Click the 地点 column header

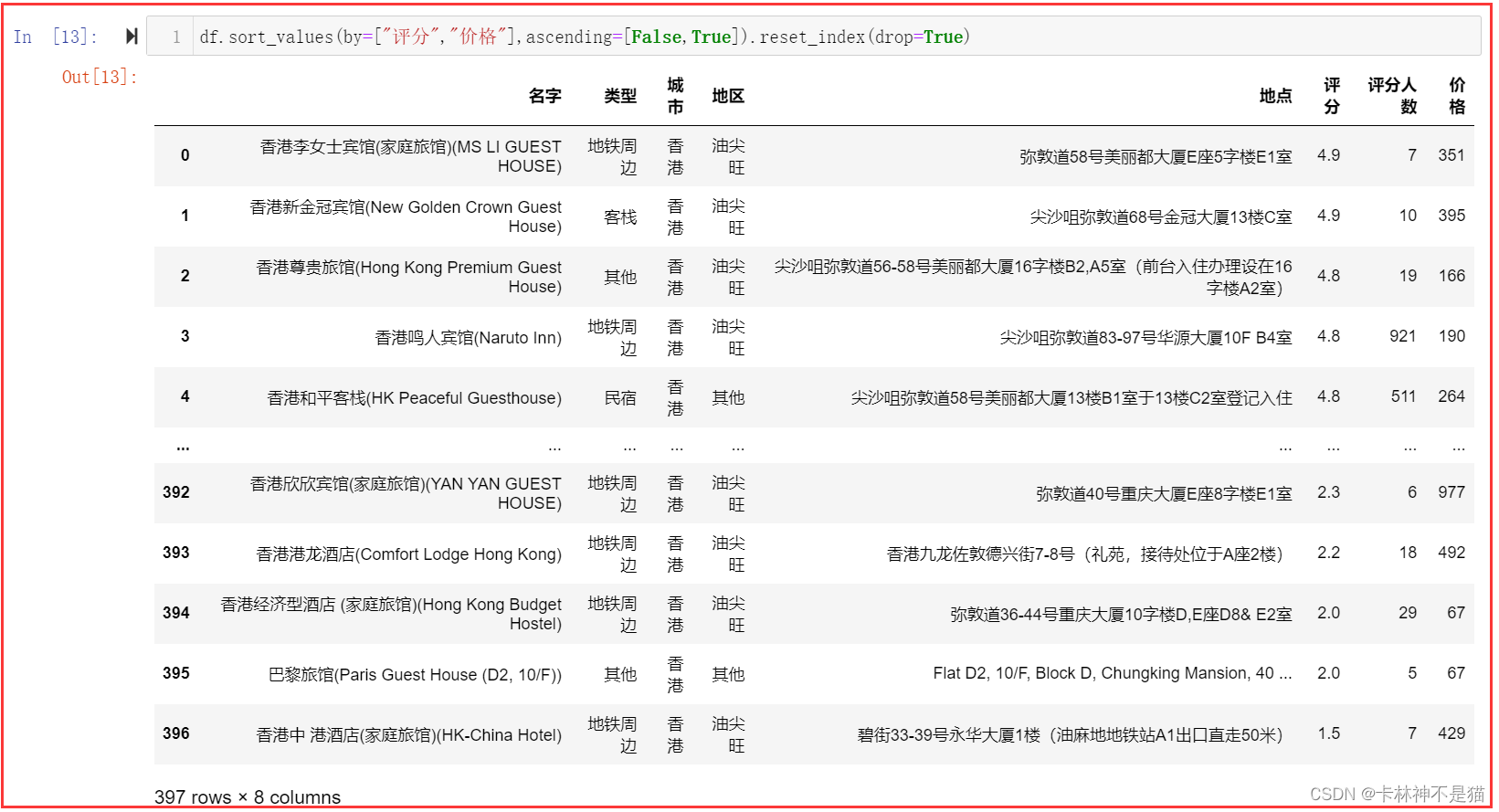click(x=1275, y=96)
